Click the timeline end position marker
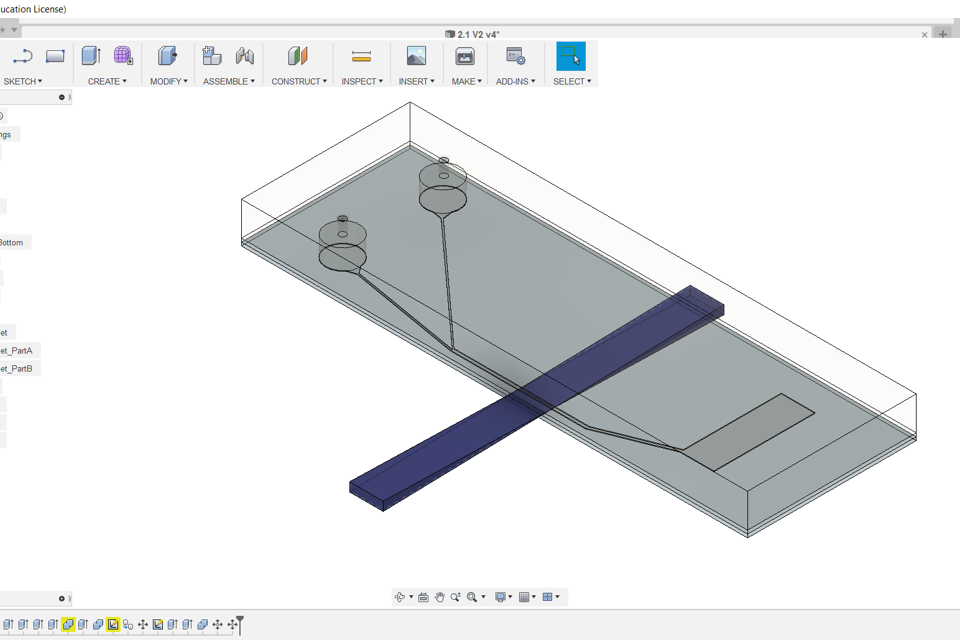Screen dimensions: 960x640 240,625
